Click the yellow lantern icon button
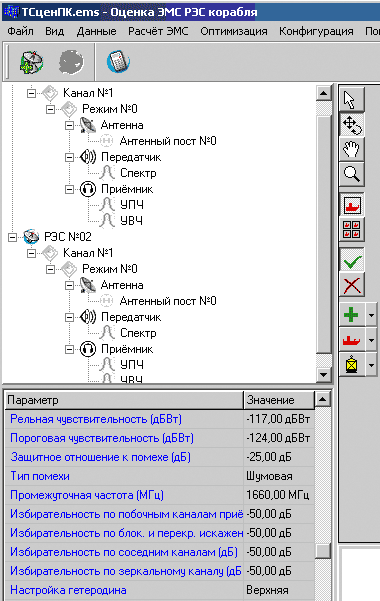Viewport: 380px width, 601px height. (352, 364)
